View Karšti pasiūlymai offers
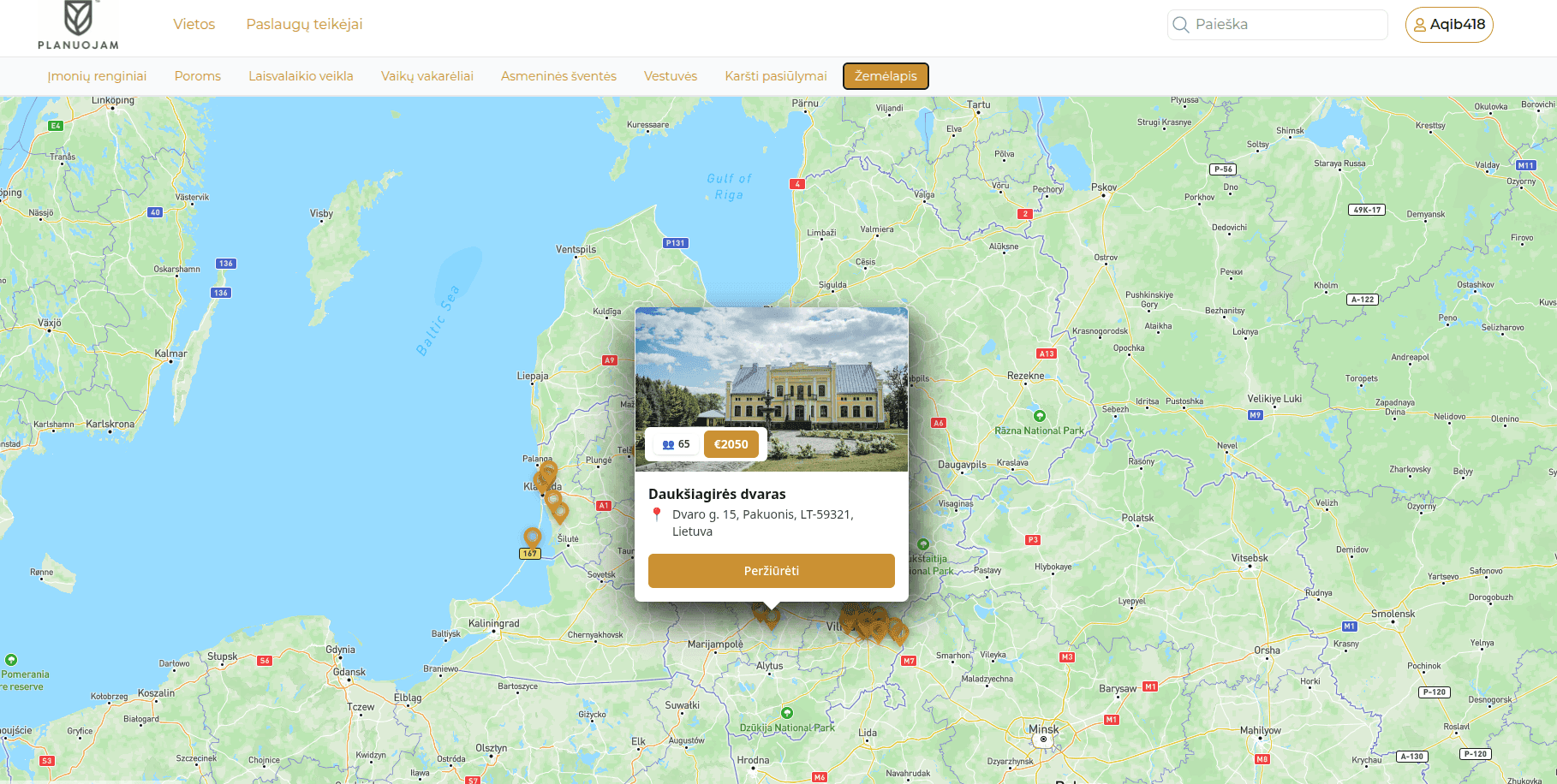The height and width of the screenshot is (784, 1557). pos(776,76)
